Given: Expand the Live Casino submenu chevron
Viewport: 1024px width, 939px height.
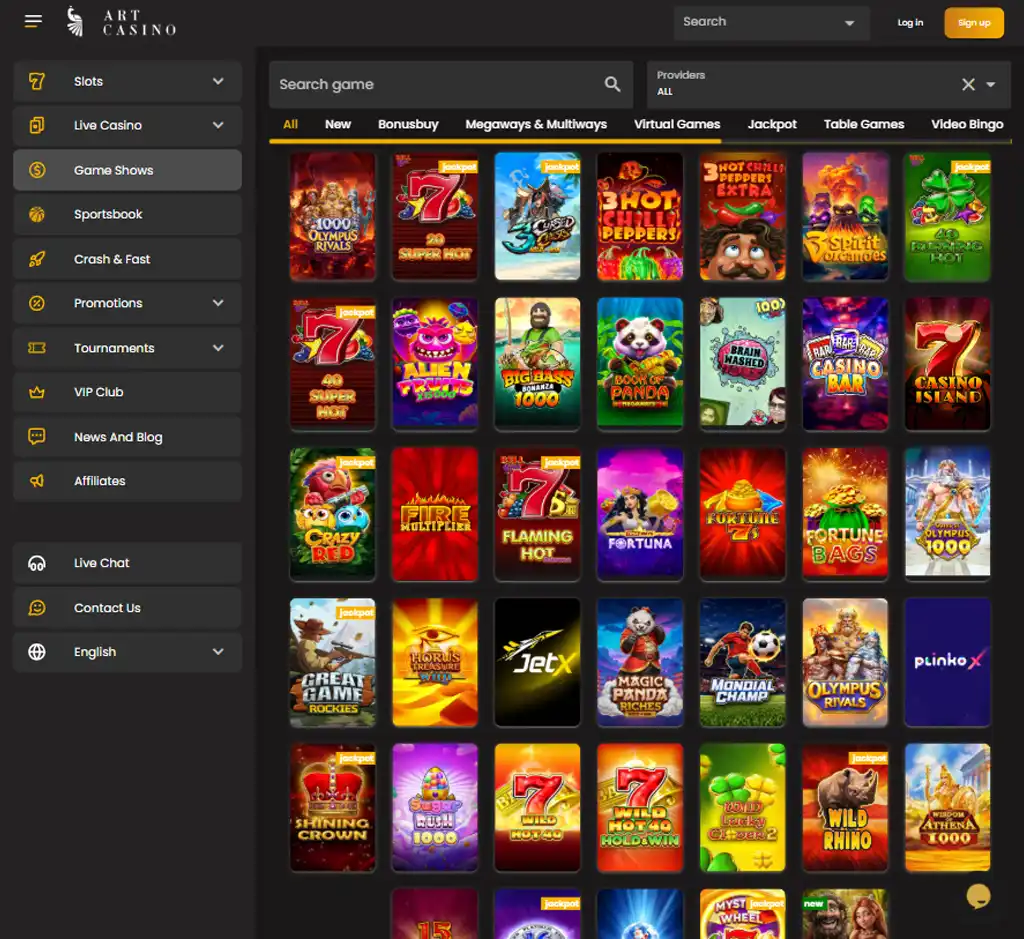Looking at the screenshot, I should tap(218, 125).
